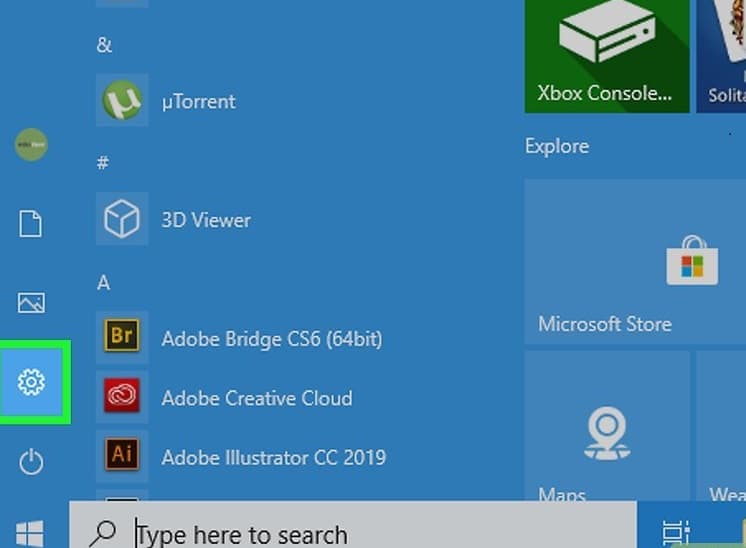This screenshot has width=746, height=548.
Task: Click the 'A' letter group header
Action: pyautogui.click(x=103, y=283)
